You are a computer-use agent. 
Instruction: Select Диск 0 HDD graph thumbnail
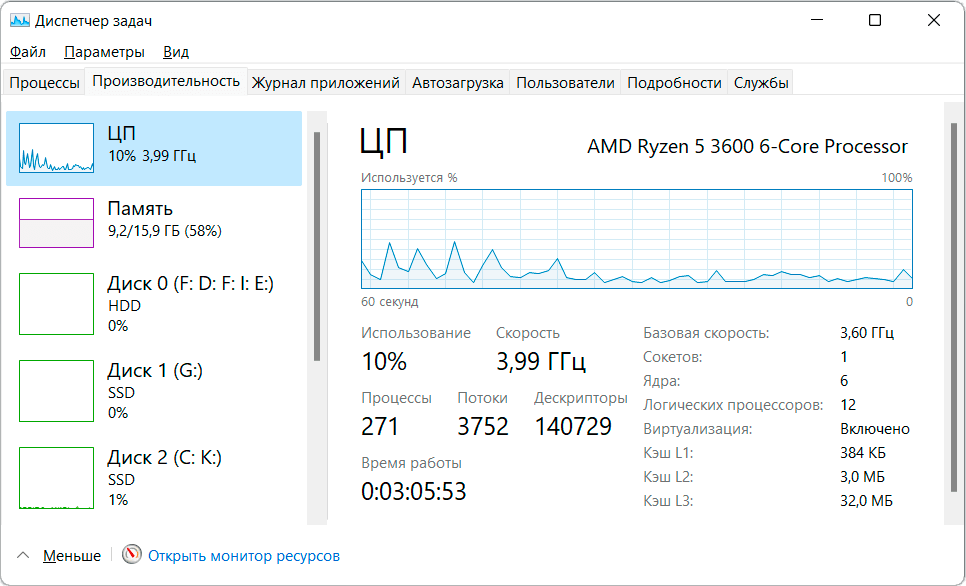click(x=56, y=304)
